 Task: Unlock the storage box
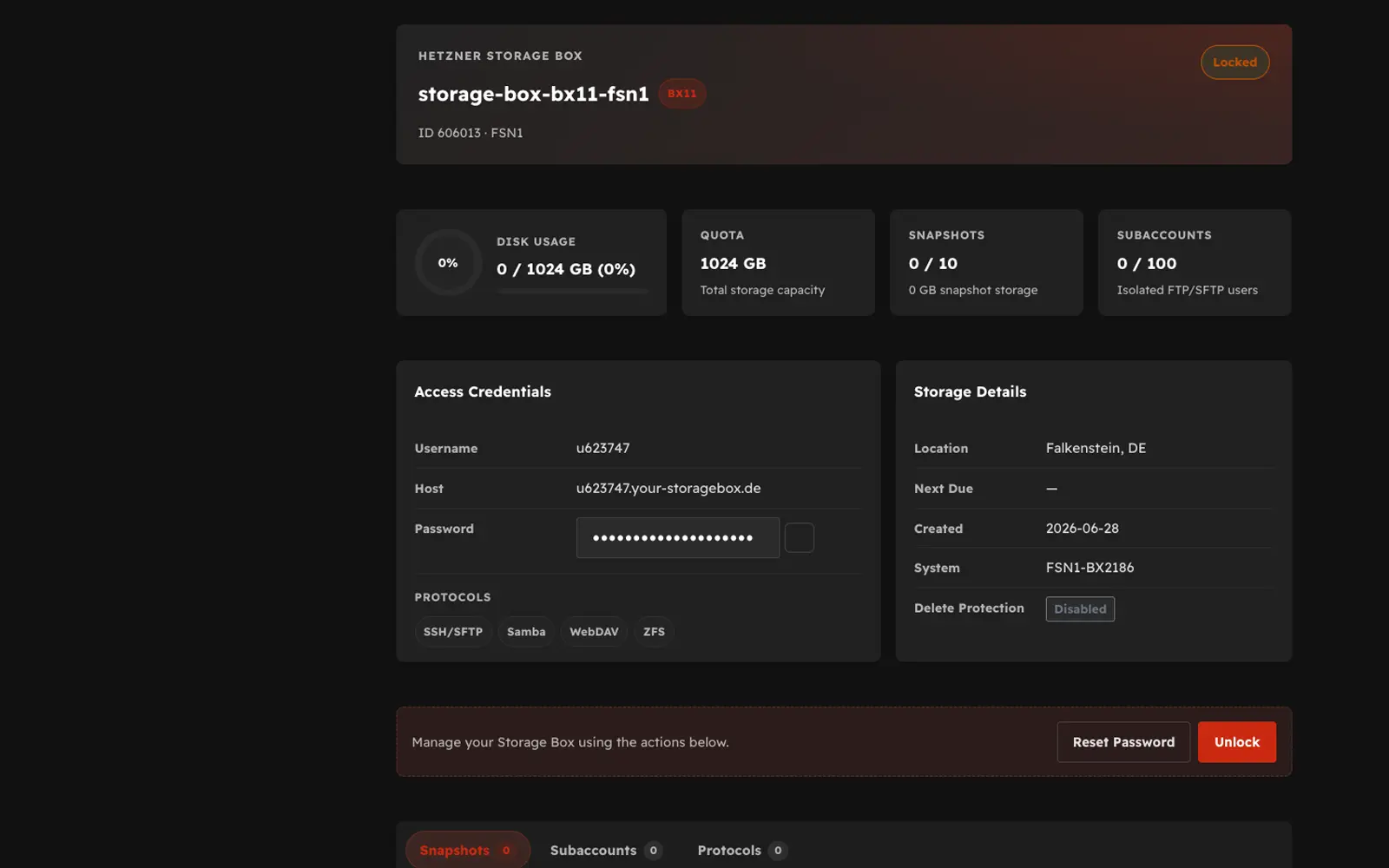tap(1237, 742)
